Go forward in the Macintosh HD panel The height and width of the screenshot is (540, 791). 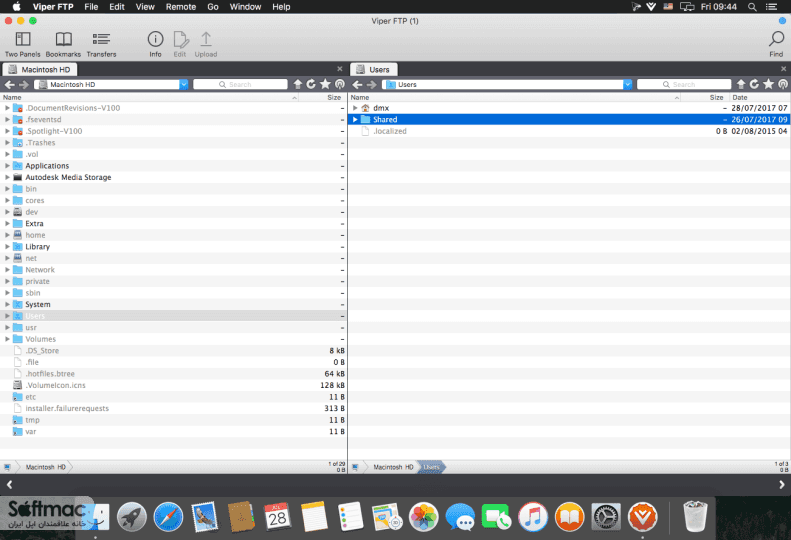[x=24, y=84]
